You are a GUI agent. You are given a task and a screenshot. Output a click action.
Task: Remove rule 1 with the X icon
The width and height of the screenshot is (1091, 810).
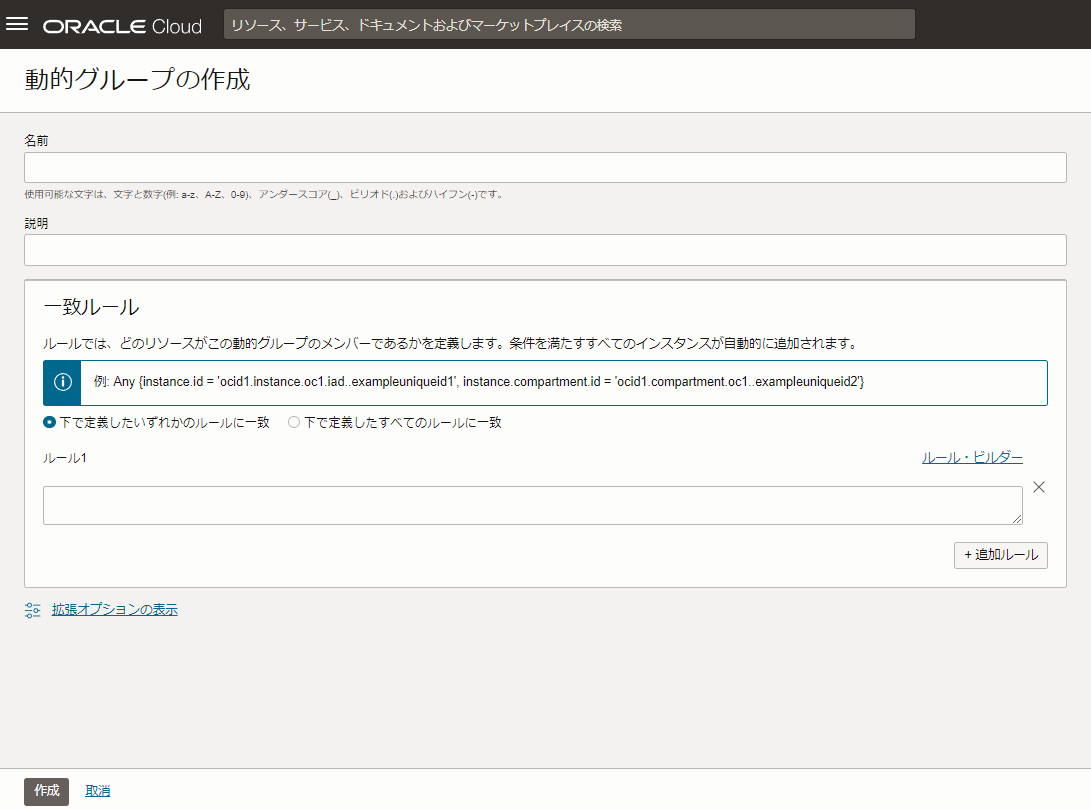coord(1039,487)
